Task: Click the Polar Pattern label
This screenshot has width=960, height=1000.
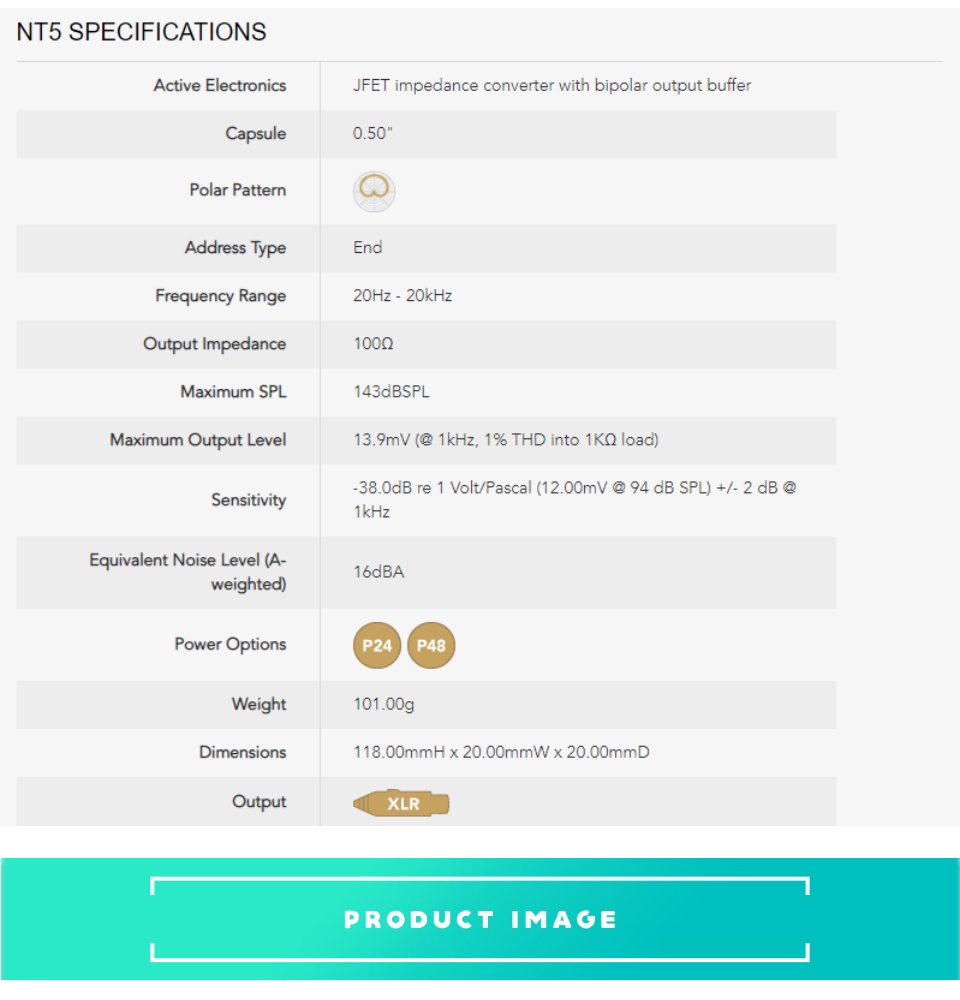Action: pos(237,190)
